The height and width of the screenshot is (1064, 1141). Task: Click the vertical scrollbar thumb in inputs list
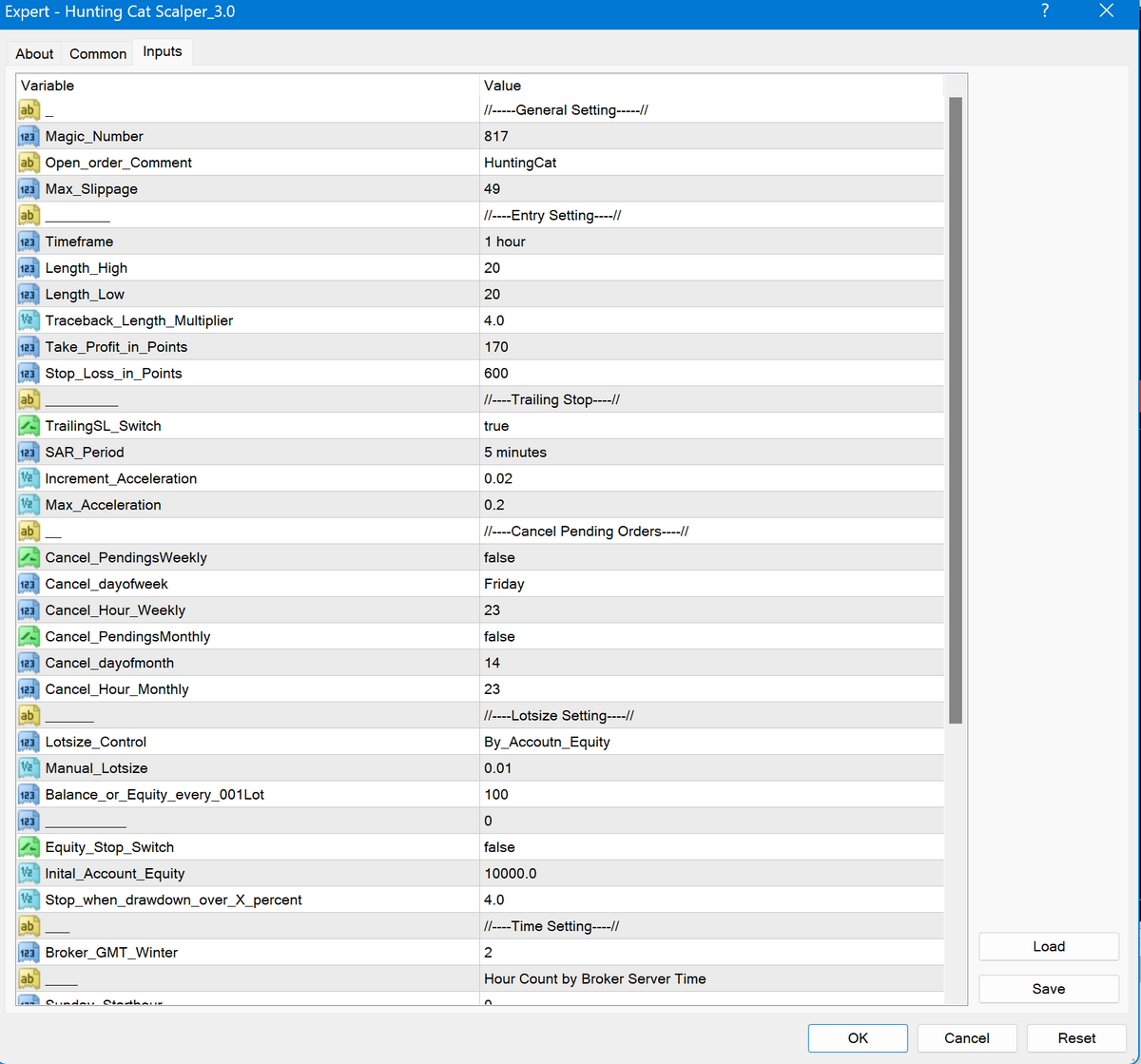[x=956, y=409]
